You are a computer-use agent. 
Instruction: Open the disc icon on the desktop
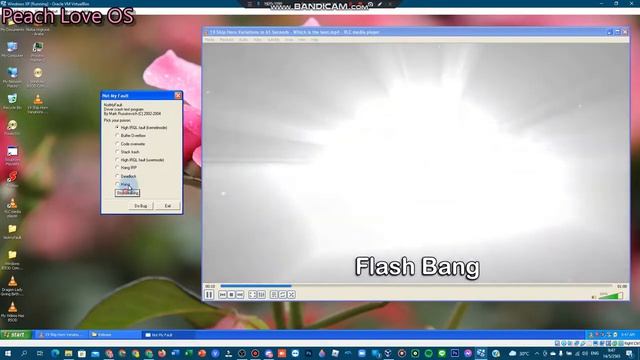click(12, 127)
